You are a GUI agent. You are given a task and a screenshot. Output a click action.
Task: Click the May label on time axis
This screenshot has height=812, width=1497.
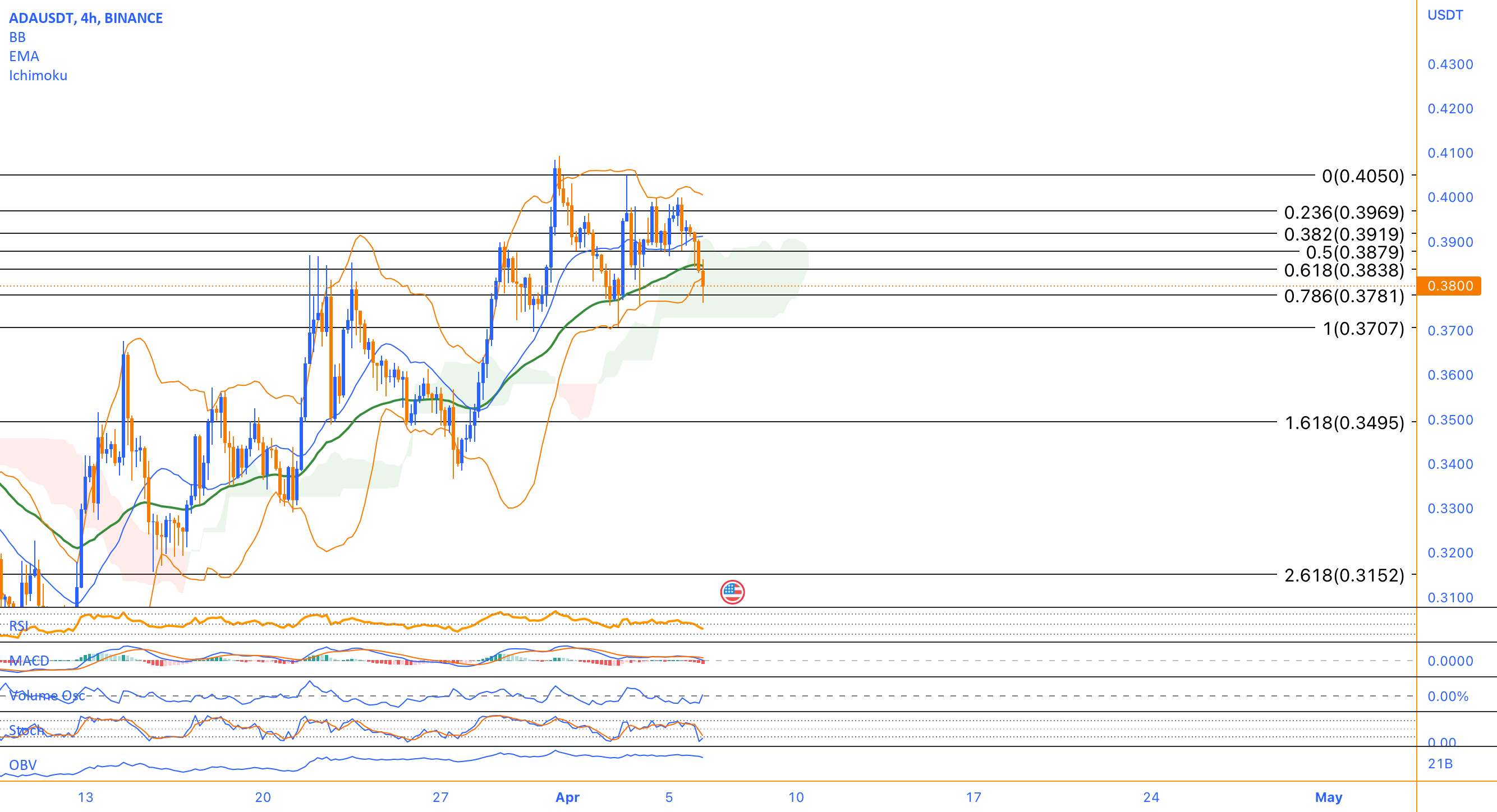pos(1329,797)
